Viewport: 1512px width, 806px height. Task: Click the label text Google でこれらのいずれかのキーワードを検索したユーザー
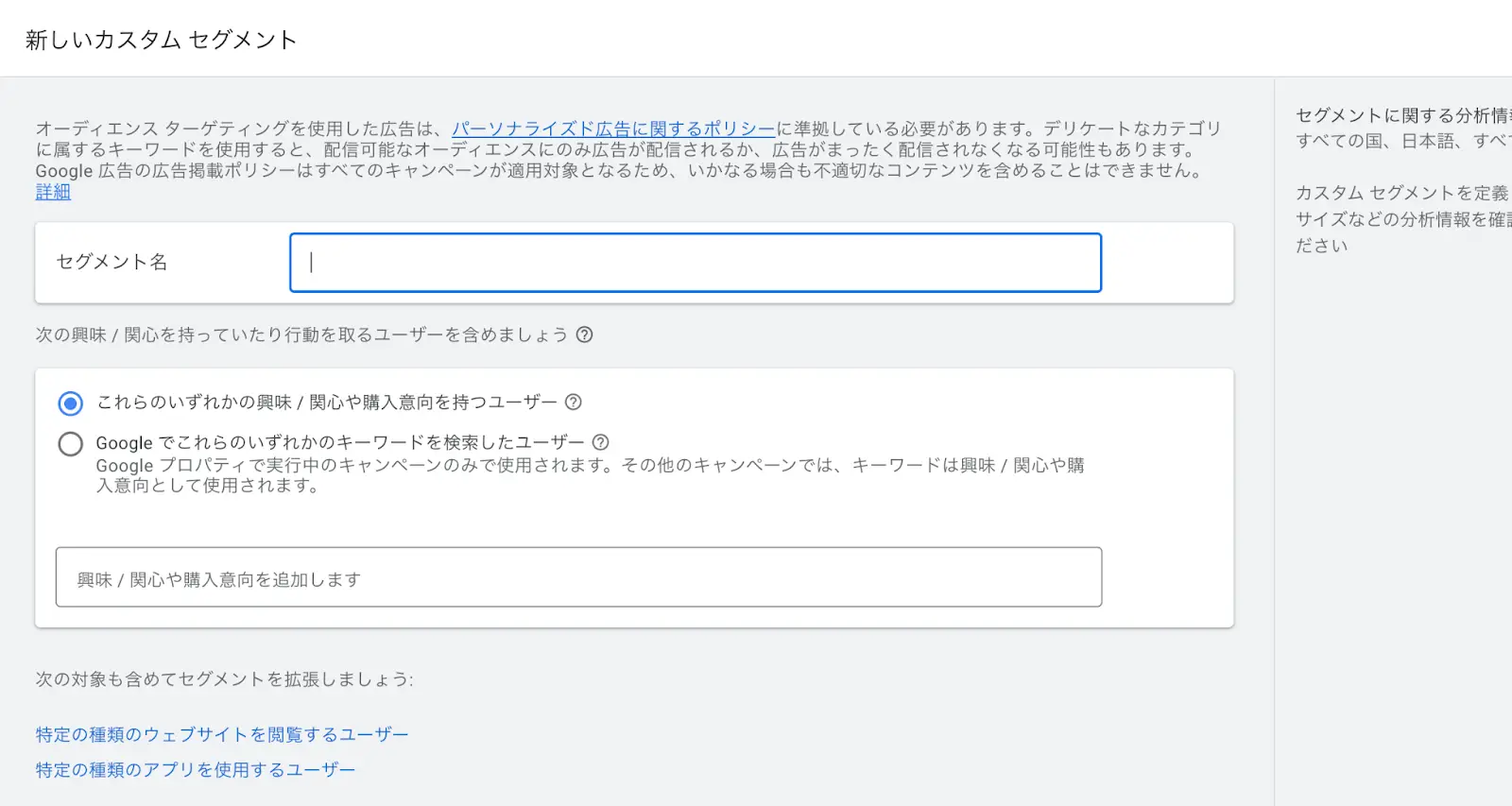coord(340,443)
